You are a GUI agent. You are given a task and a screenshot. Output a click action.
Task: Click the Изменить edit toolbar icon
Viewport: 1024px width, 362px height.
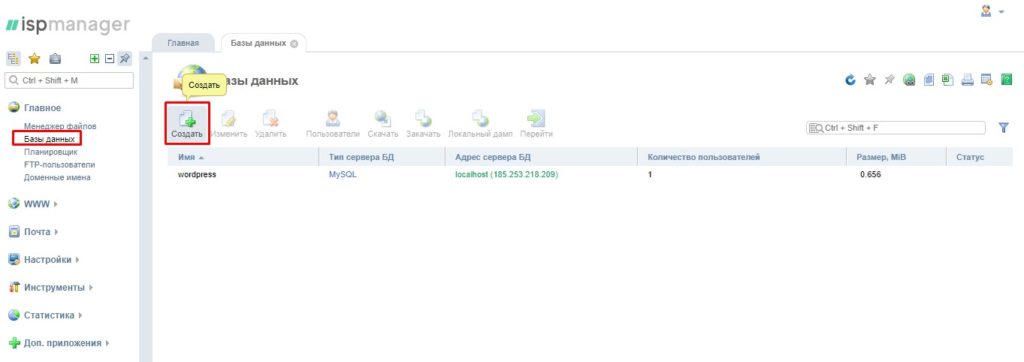point(229,123)
